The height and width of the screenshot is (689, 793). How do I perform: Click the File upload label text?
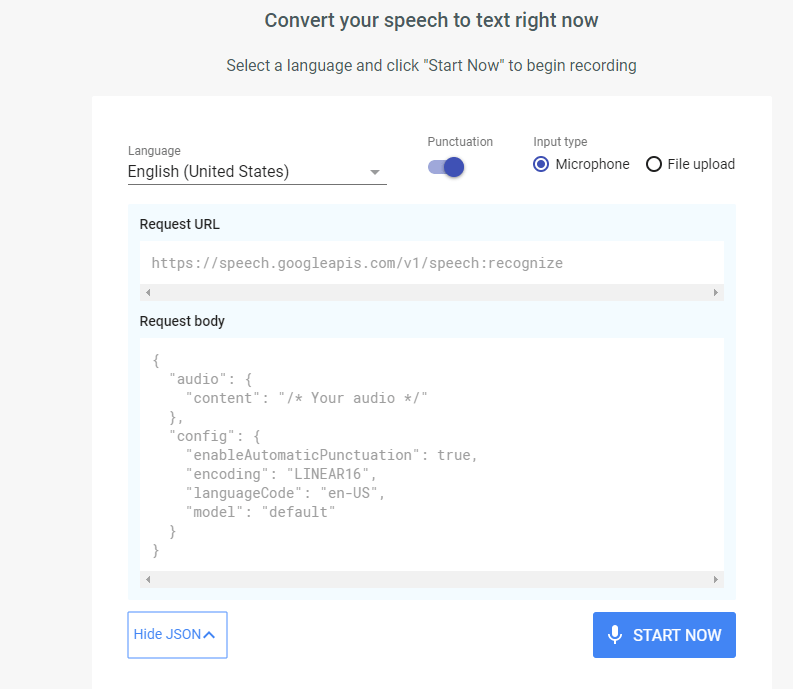(701, 164)
